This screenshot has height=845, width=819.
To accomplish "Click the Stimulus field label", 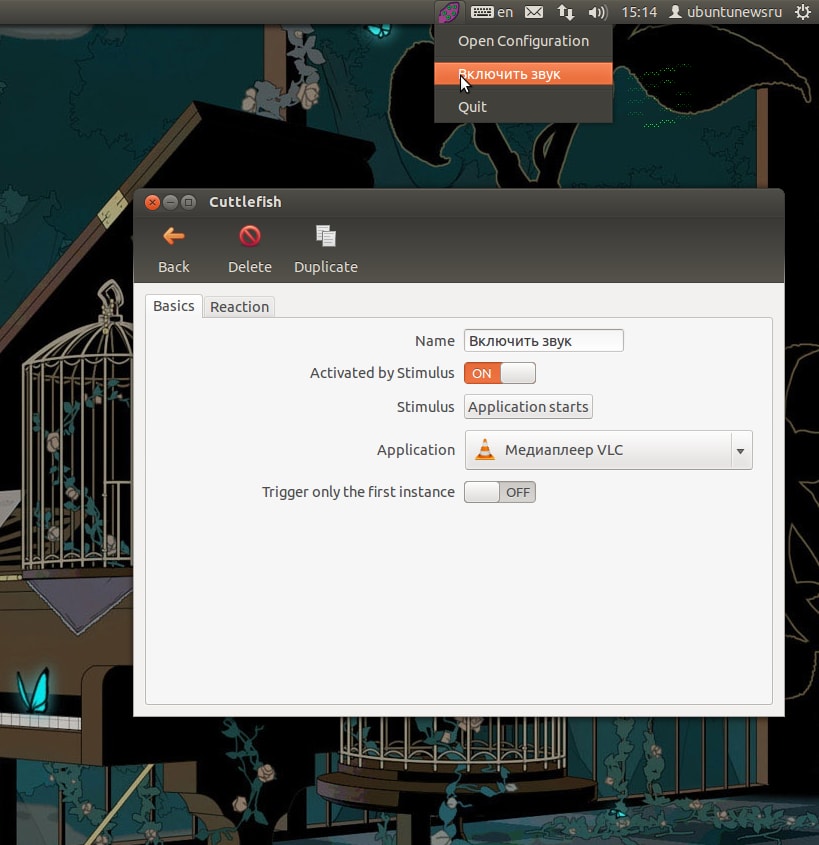I will tap(426, 407).
